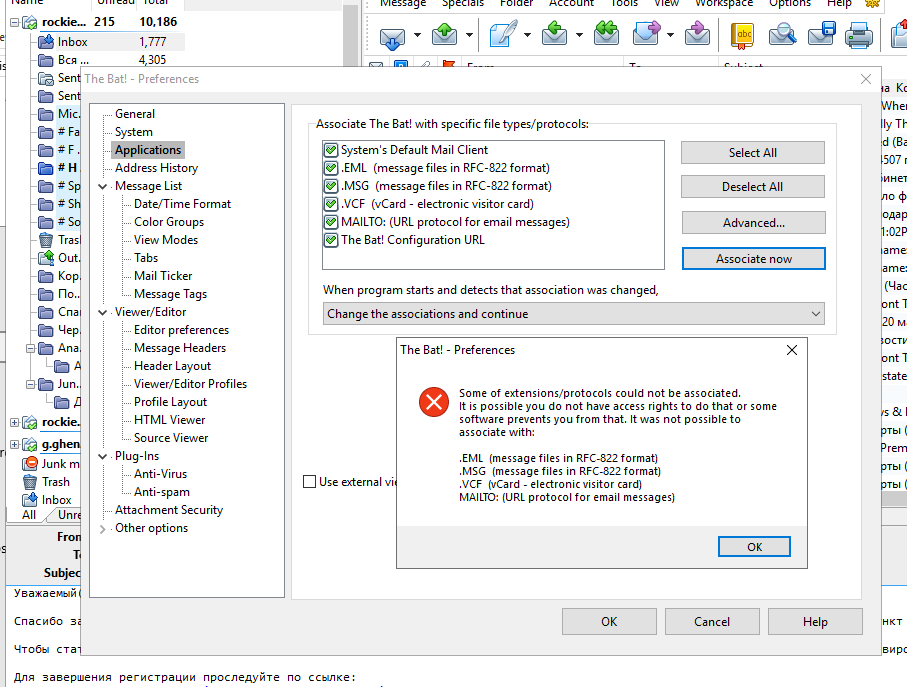This screenshot has height=687, width=907.
Task: Switch to the All folder tab
Action: coord(29,515)
